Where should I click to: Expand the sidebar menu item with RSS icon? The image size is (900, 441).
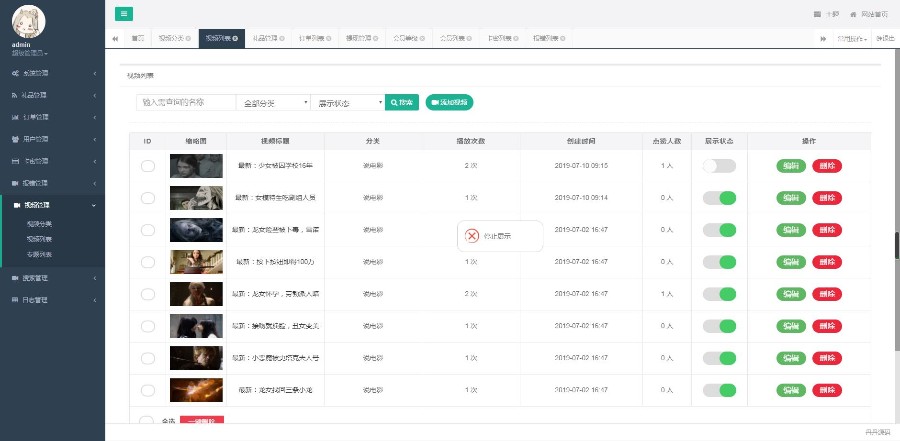point(52,95)
